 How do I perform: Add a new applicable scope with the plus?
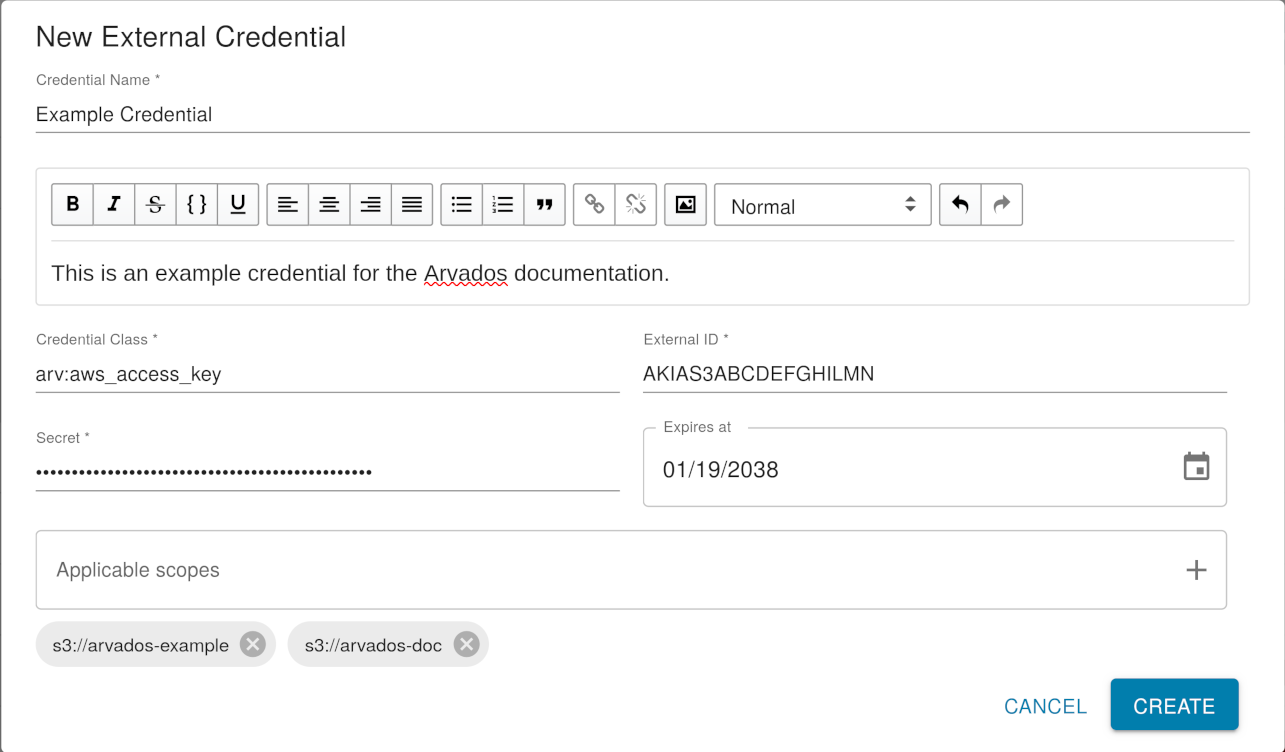click(1196, 569)
